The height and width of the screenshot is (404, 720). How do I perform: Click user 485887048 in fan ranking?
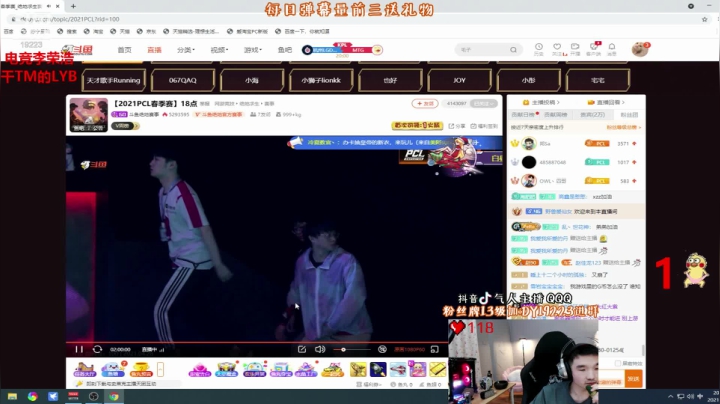pyautogui.click(x=552, y=162)
